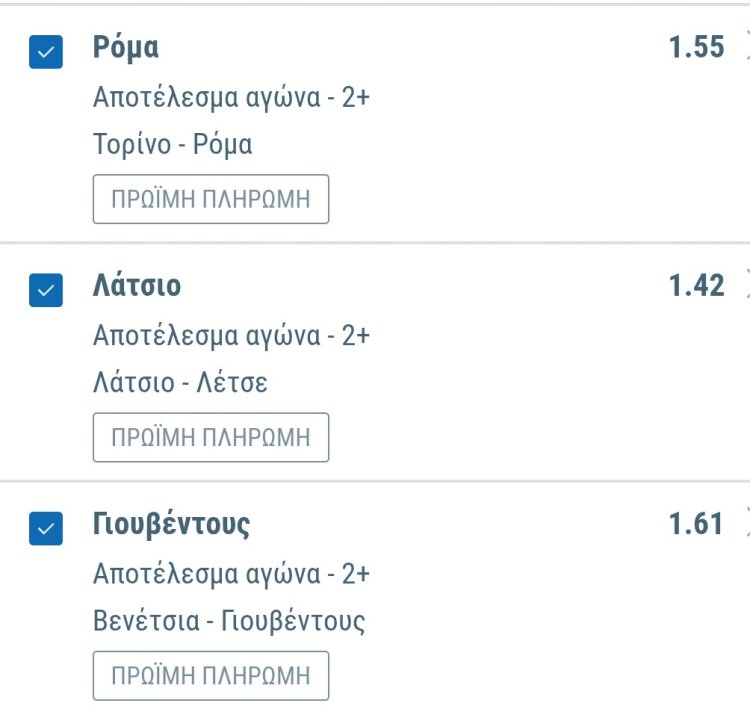Click ΠΡΩΪΜΗ ΠΛΗΡΩΜΗ under Τορίνο - Ρόμα
The image size is (750, 712).
point(210,199)
